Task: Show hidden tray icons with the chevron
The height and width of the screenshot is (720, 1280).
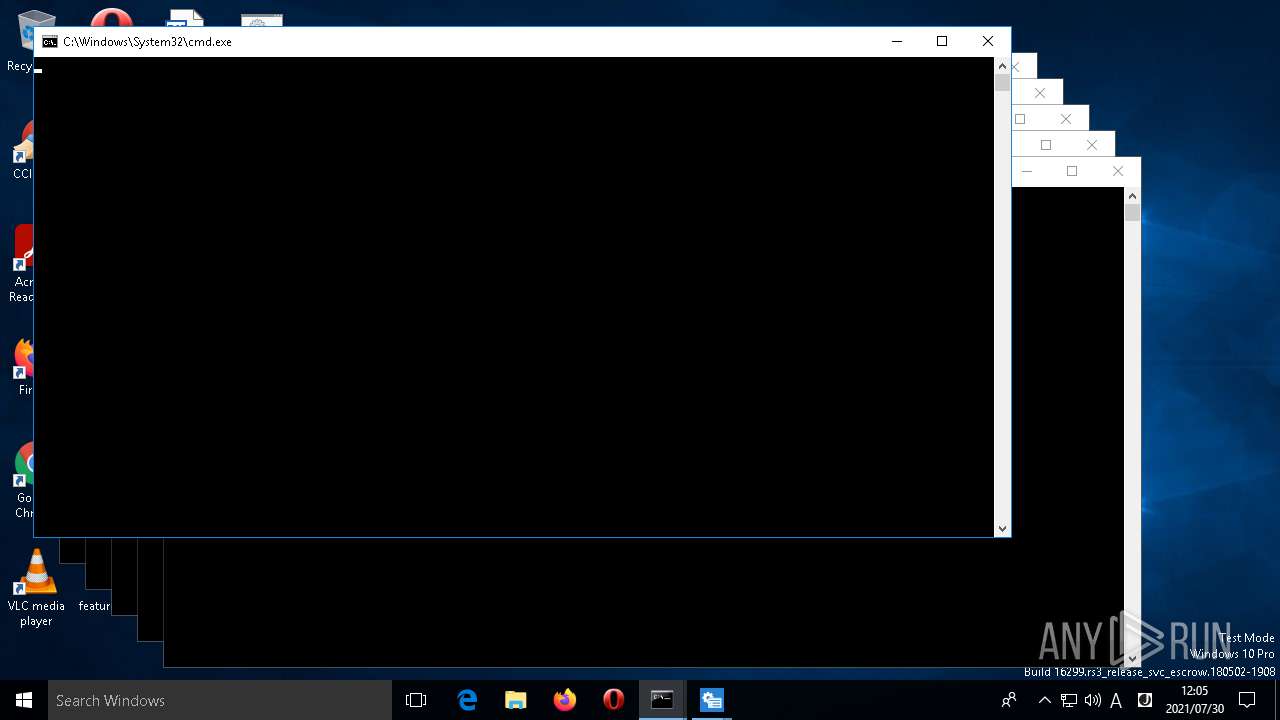Action: pyautogui.click(x=1045, y=700)
